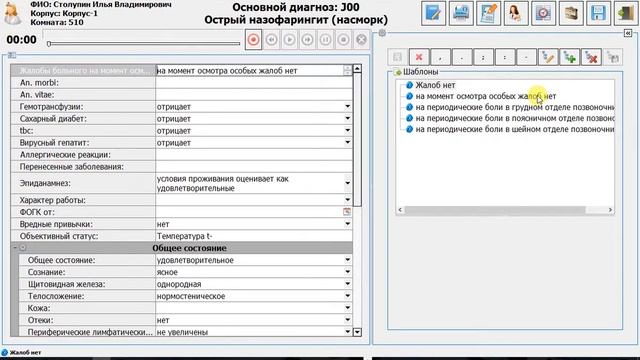Click the briefcase icon in top toolbar
Image resolution: width=640 pixels, height=360 pixels.
(571, 13)
